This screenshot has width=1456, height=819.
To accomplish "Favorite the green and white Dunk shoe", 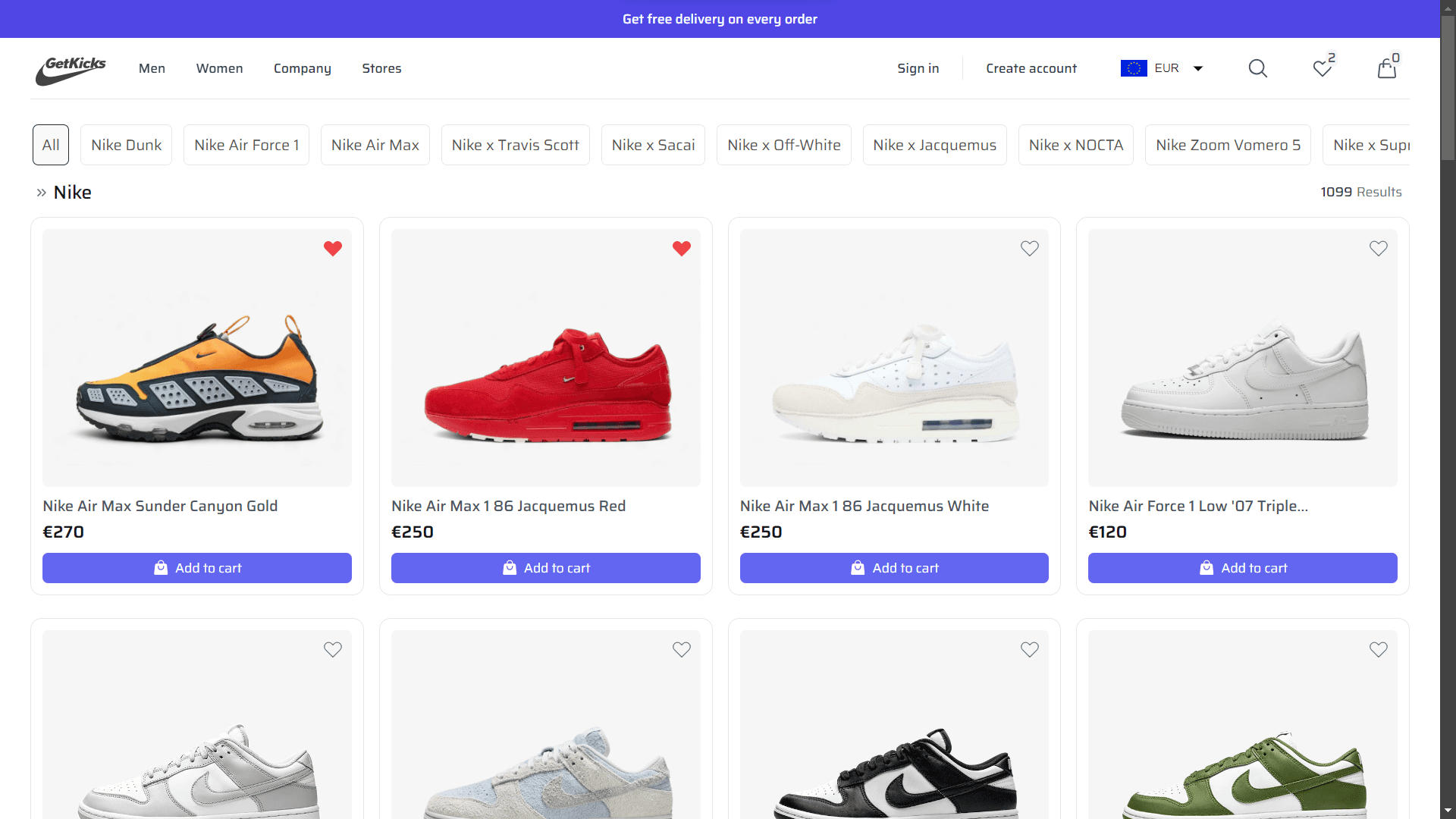I will 1379,649.
